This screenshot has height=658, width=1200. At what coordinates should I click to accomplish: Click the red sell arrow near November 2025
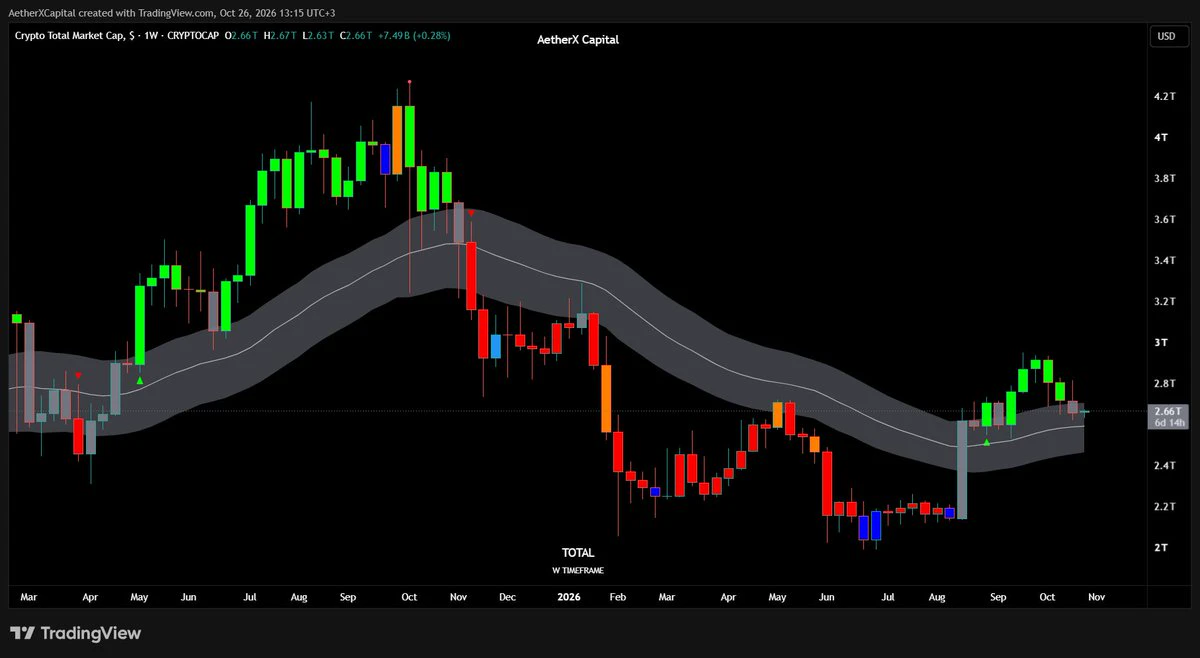click(471, 213)
